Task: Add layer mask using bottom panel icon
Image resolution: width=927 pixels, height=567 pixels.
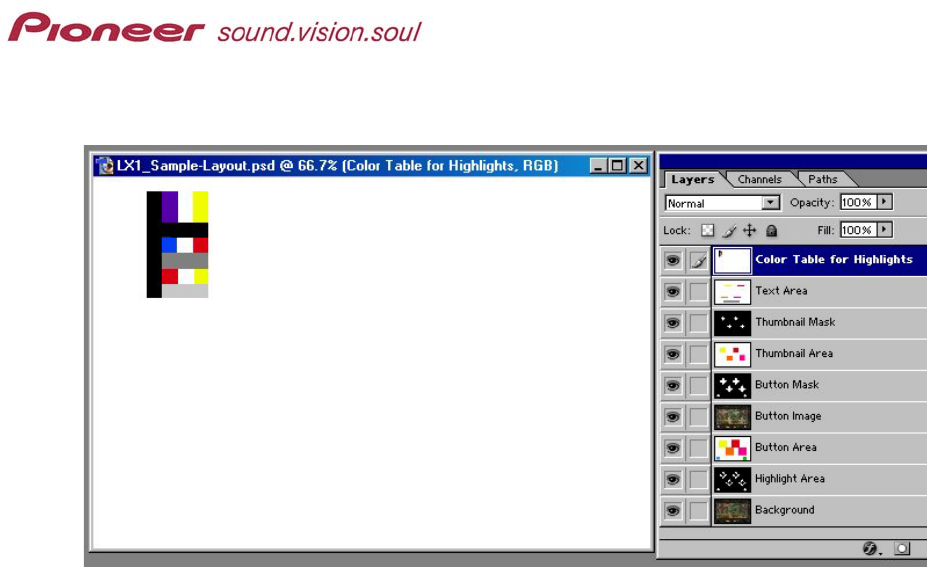Action: (x=902, y=548)
